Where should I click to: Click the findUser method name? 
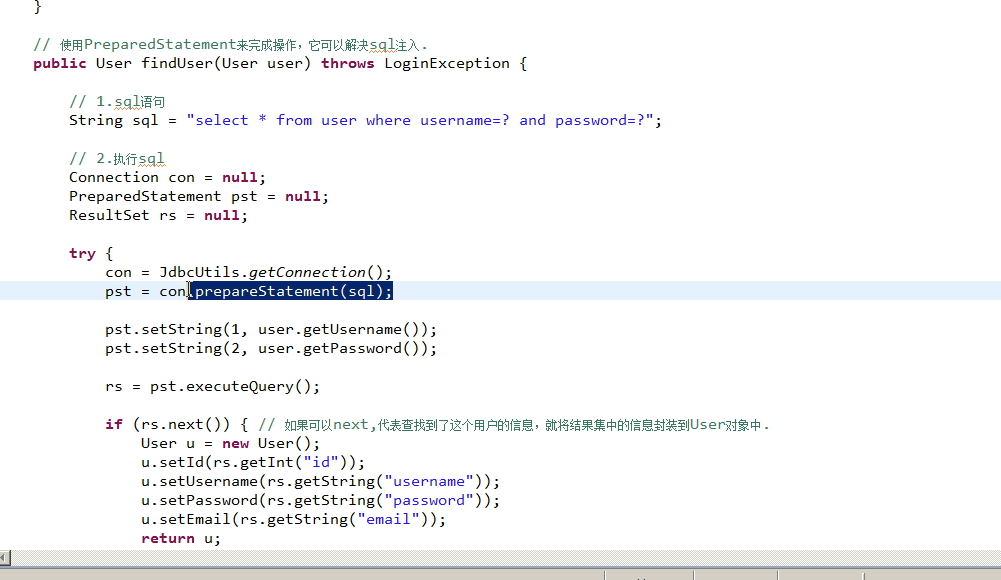click(x=177, y=63)
